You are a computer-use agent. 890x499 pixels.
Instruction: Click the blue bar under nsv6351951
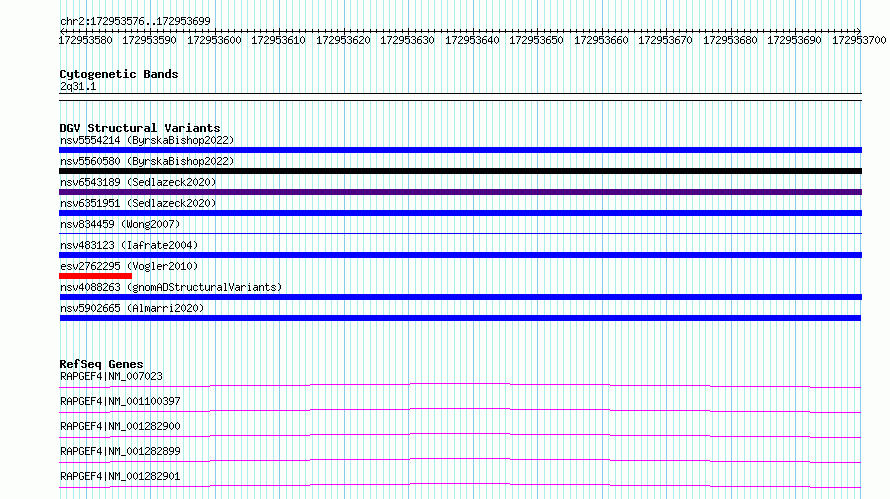pos(460,213)
